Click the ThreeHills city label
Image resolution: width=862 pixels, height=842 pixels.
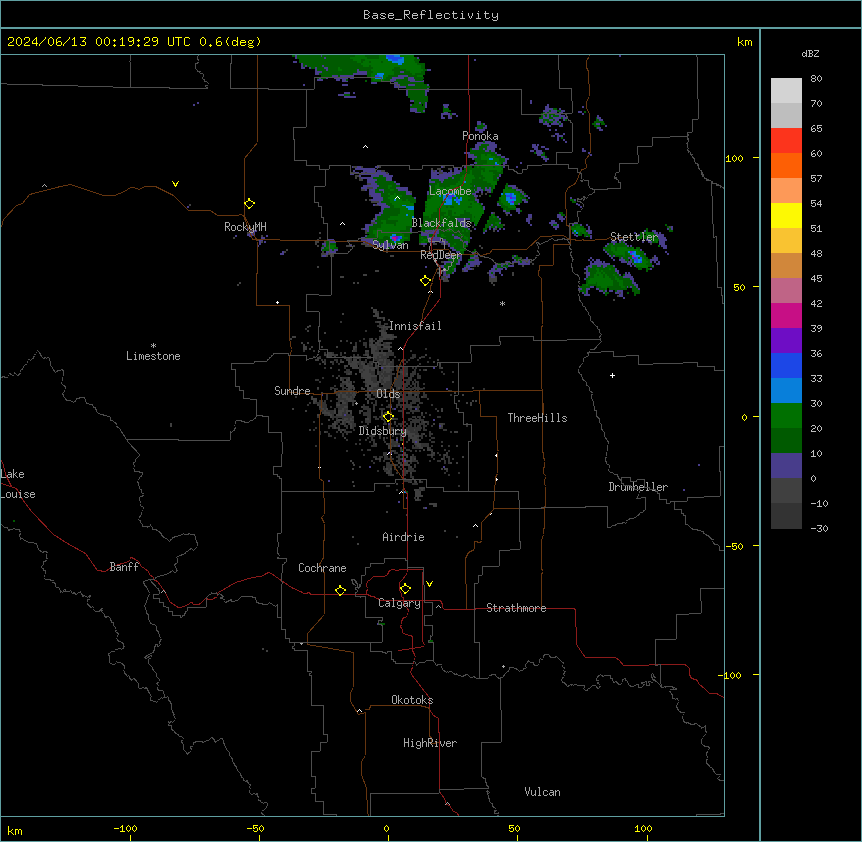[x=537, y=418]
